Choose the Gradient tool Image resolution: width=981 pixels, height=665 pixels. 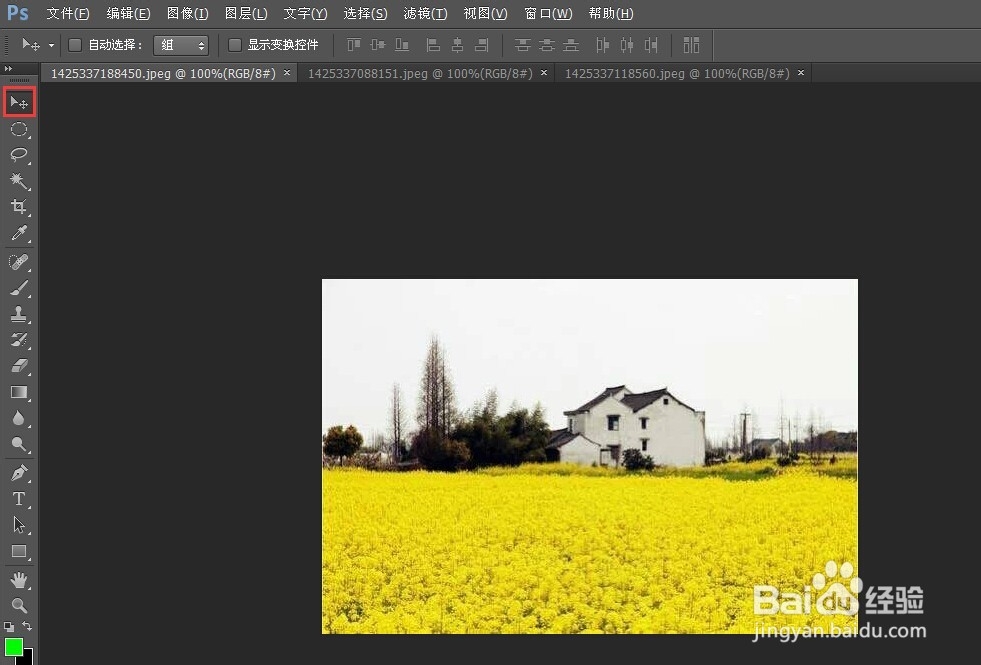pyautogui.click(x=18, y=392)
